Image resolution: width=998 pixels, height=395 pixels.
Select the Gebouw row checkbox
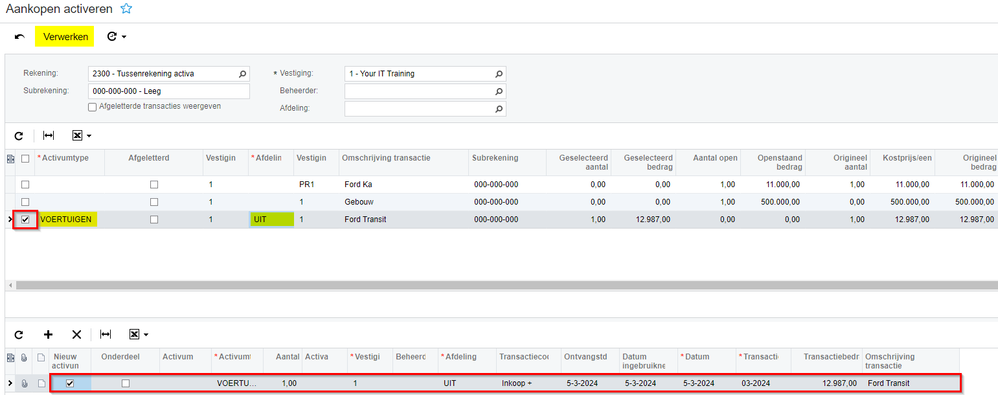tap(25, 202)
